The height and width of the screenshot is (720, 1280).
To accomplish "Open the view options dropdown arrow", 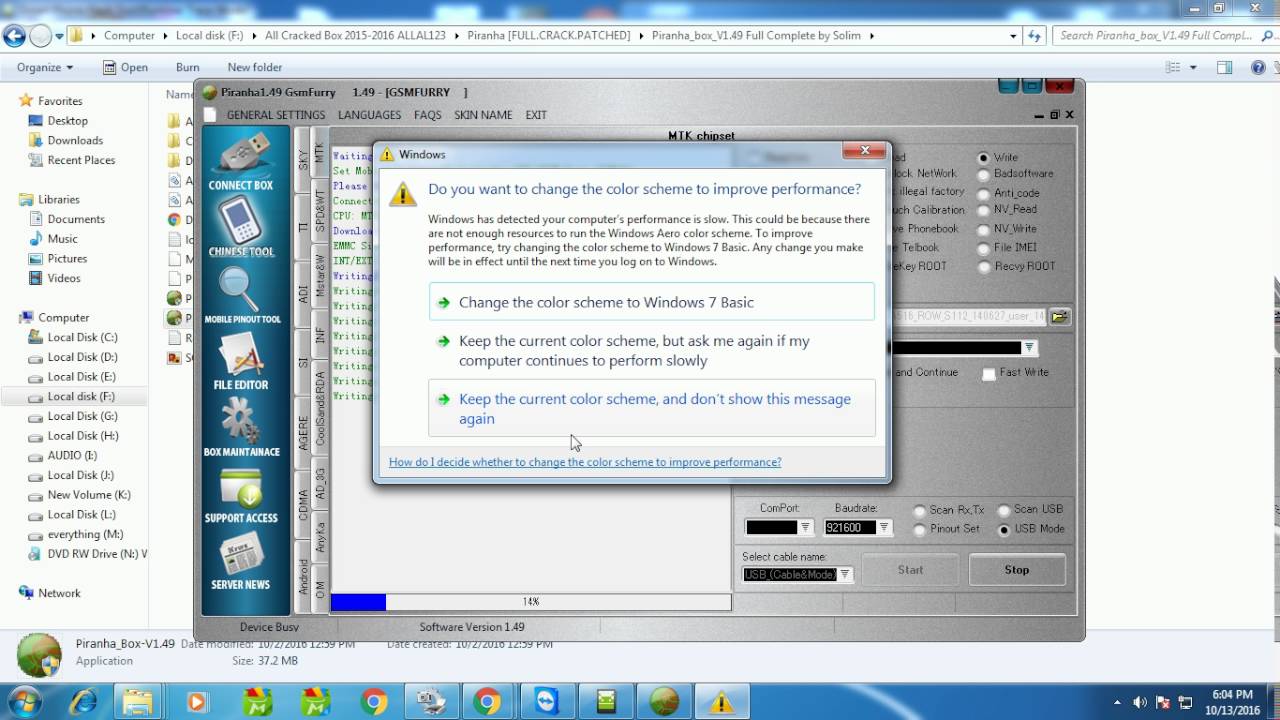I will [x=1193, y=67].
